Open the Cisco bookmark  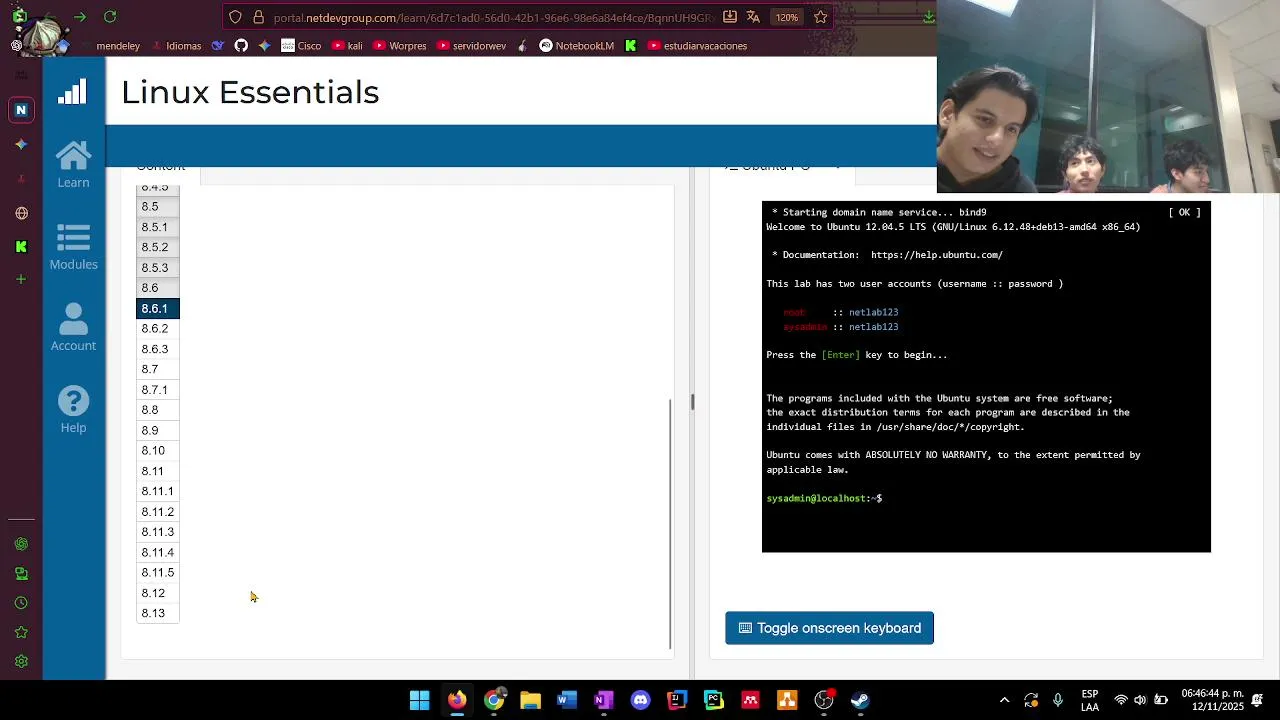[301, 45]
